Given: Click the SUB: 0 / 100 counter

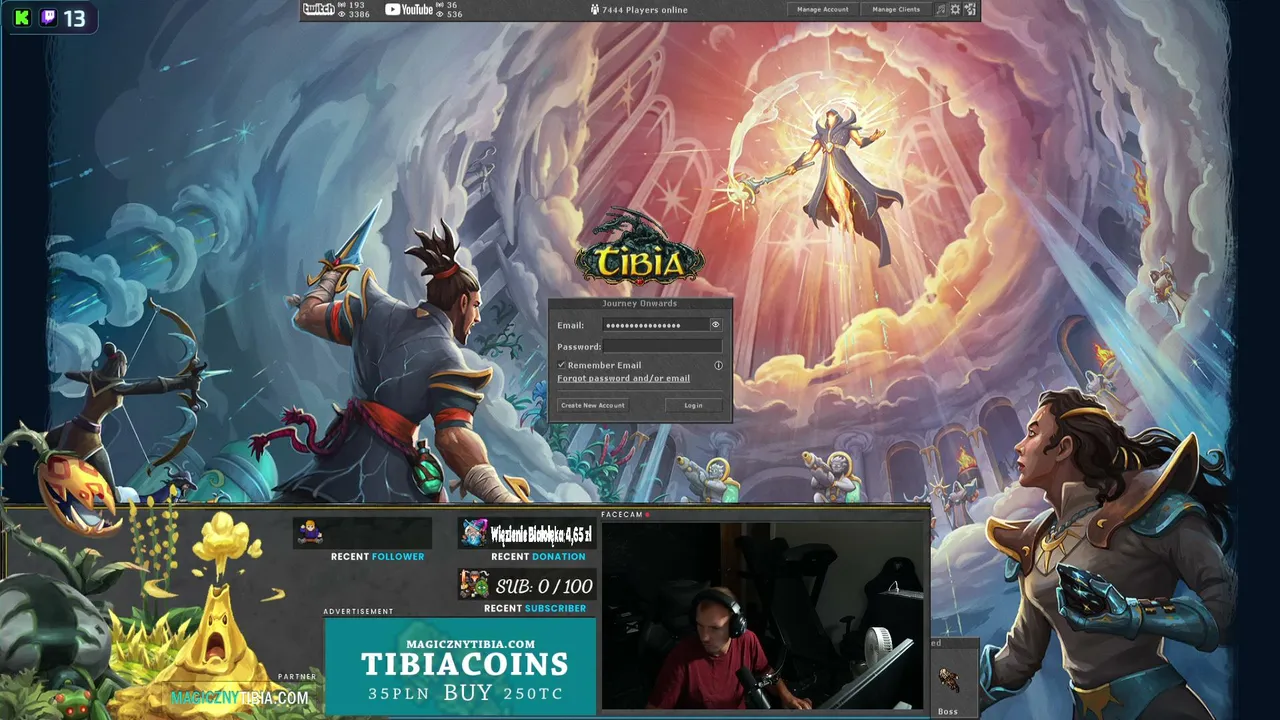Looking at the screenshot, I should (544, 586).
